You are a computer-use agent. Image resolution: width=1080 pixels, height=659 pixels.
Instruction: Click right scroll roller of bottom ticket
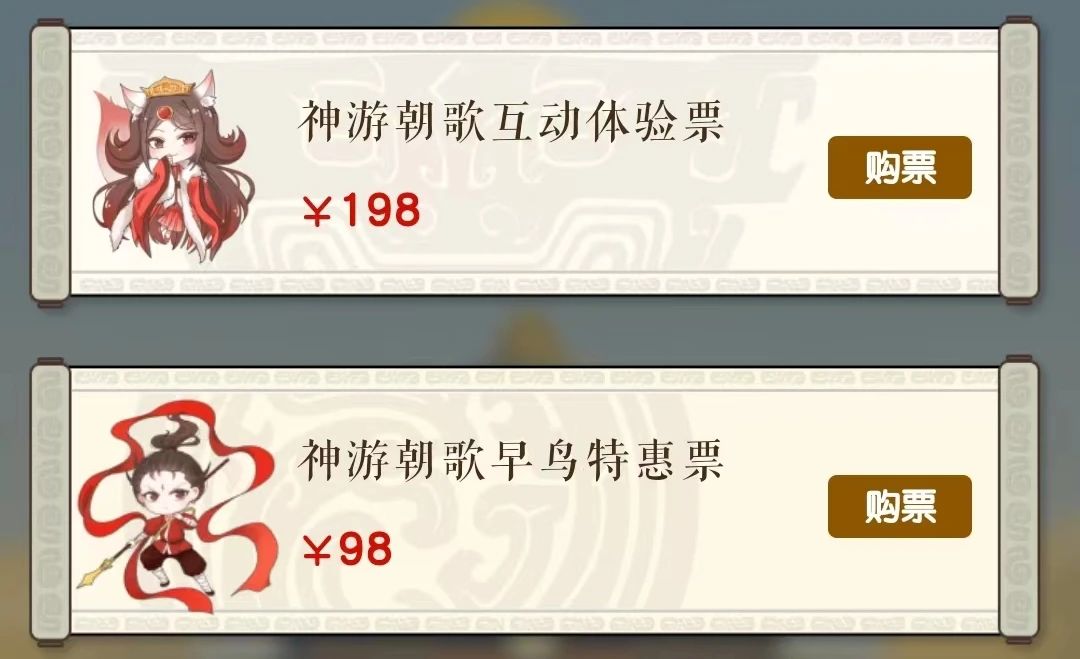(1019, 501)
